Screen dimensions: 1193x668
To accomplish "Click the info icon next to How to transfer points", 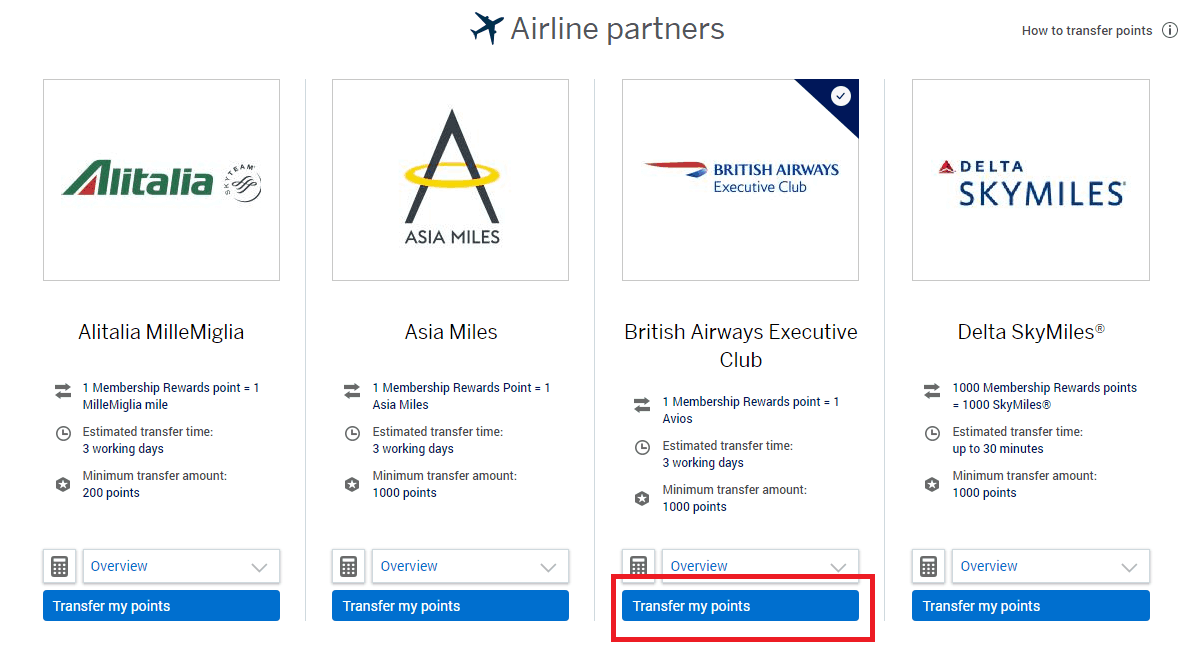I will 1170,30.
